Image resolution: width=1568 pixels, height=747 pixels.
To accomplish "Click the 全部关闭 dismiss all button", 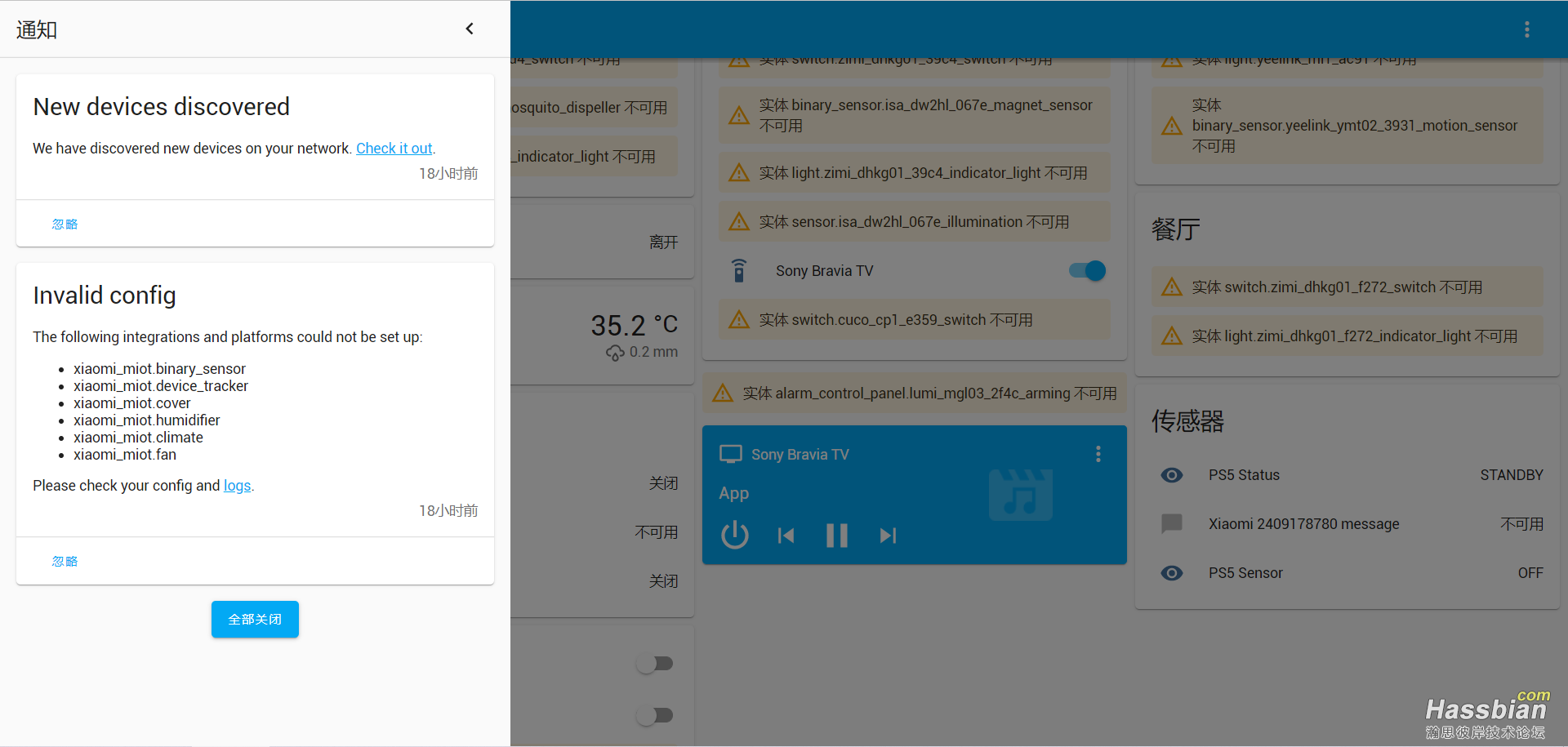I will click(255, 619).
